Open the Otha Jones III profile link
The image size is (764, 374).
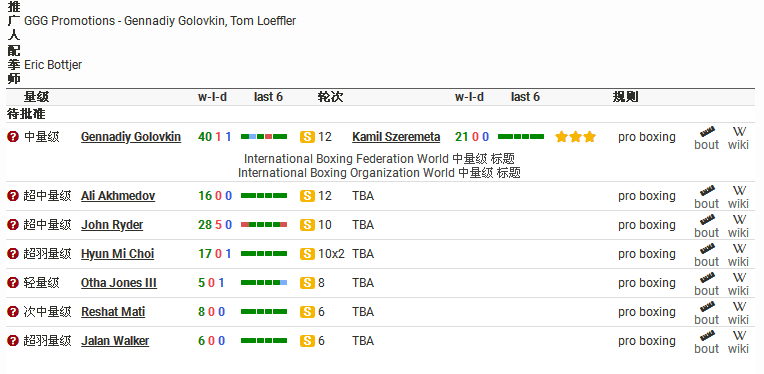pyautogui.click(x=119, y=283)
